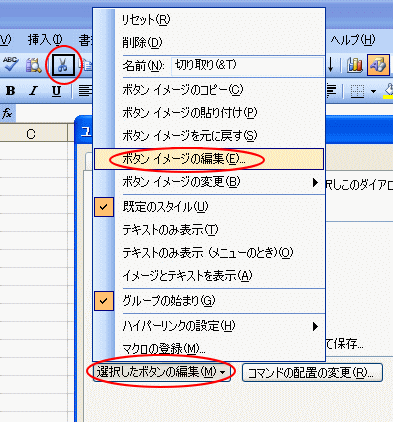
Task: Select イメージとテキストを表示(A)
Action: tap(209, 276)
